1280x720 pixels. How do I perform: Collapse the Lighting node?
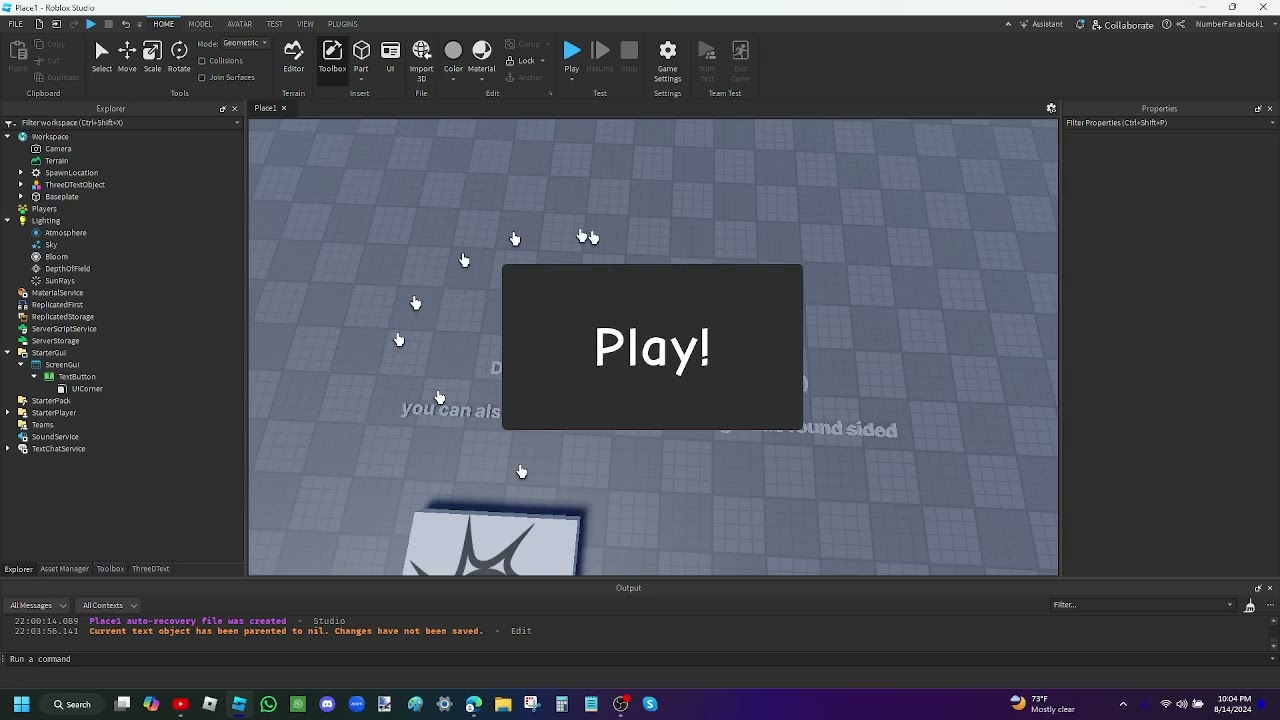click(8, 221)
